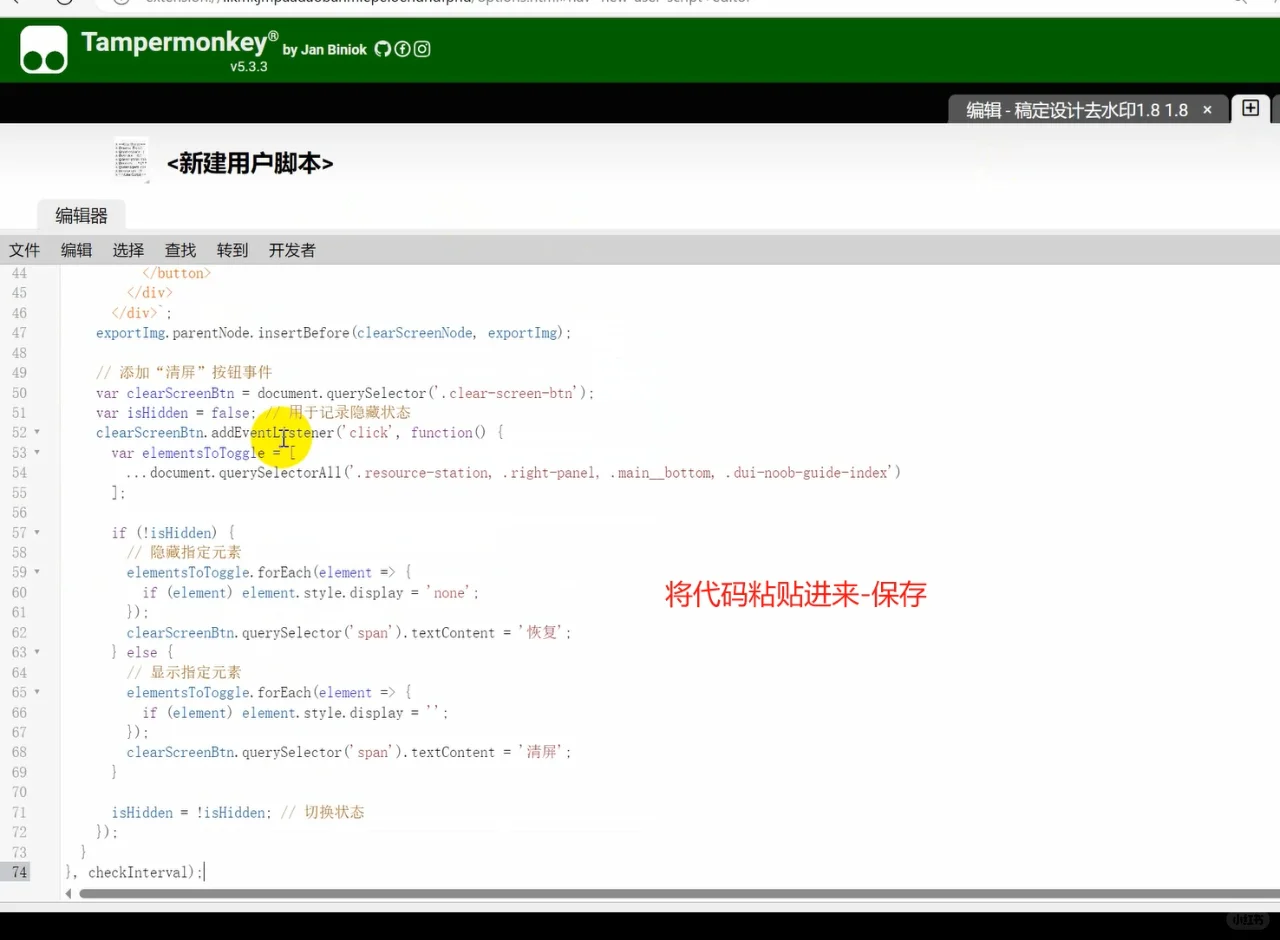Click the comment '// 添加“清屏”按钮事件'
The image size is (1280, 940).
pyautogui.click(x=184, y=373)
